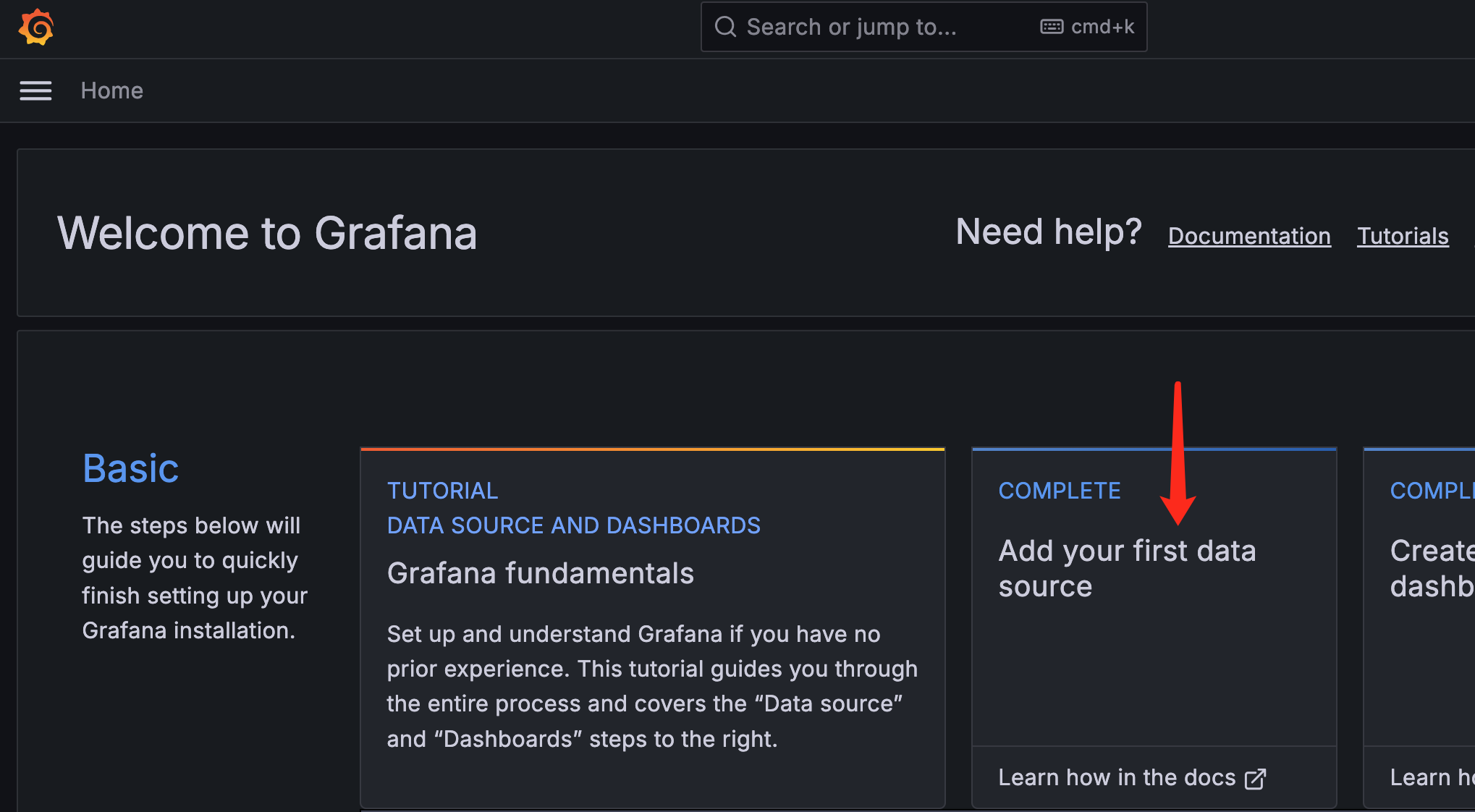Open the Documentation link
The height and width of the screenshot is (812, 1475).
[1248, 236]
